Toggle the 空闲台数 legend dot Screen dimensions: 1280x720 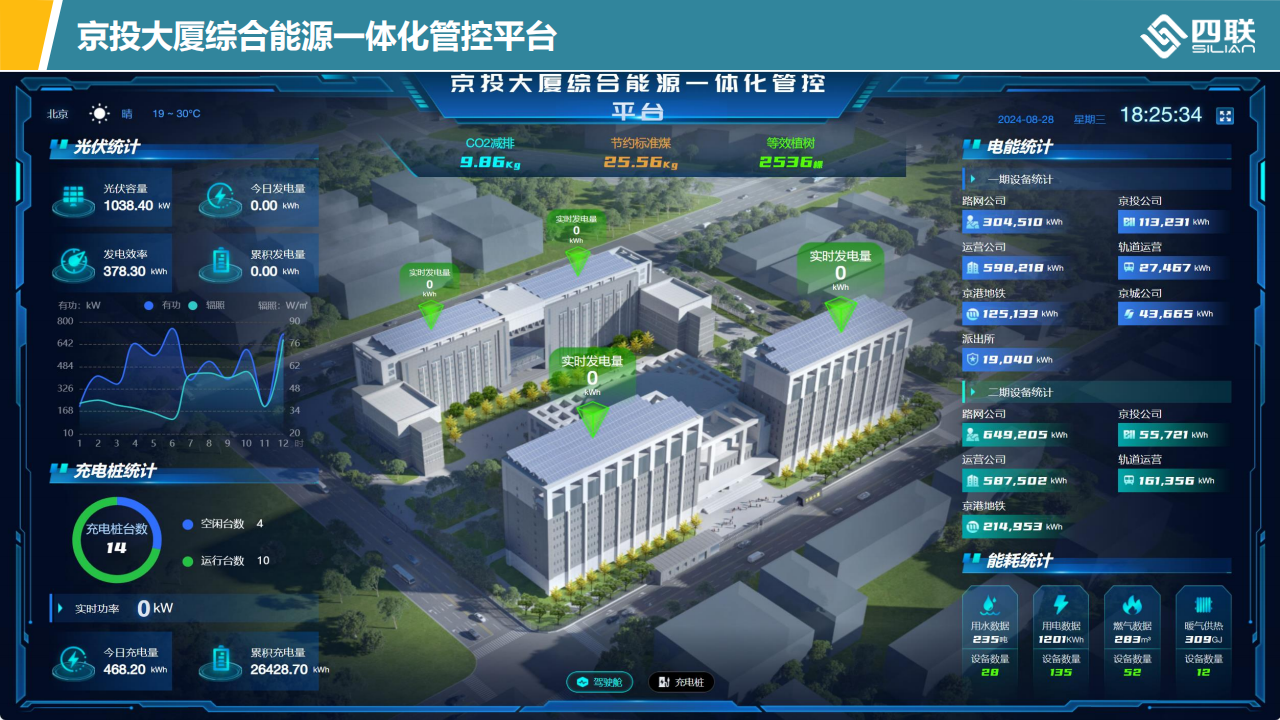187,524
